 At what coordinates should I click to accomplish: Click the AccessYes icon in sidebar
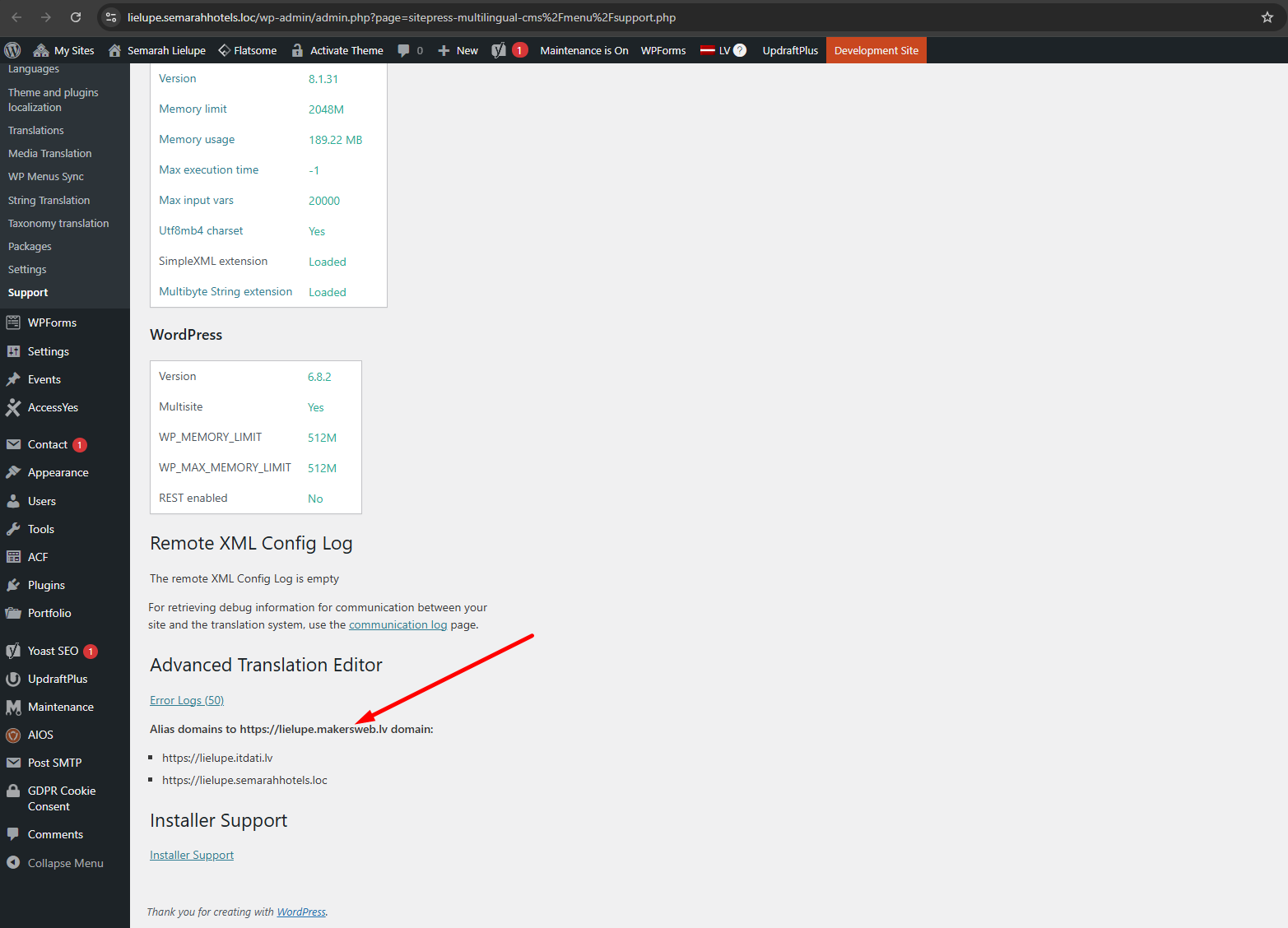point(13,407)
